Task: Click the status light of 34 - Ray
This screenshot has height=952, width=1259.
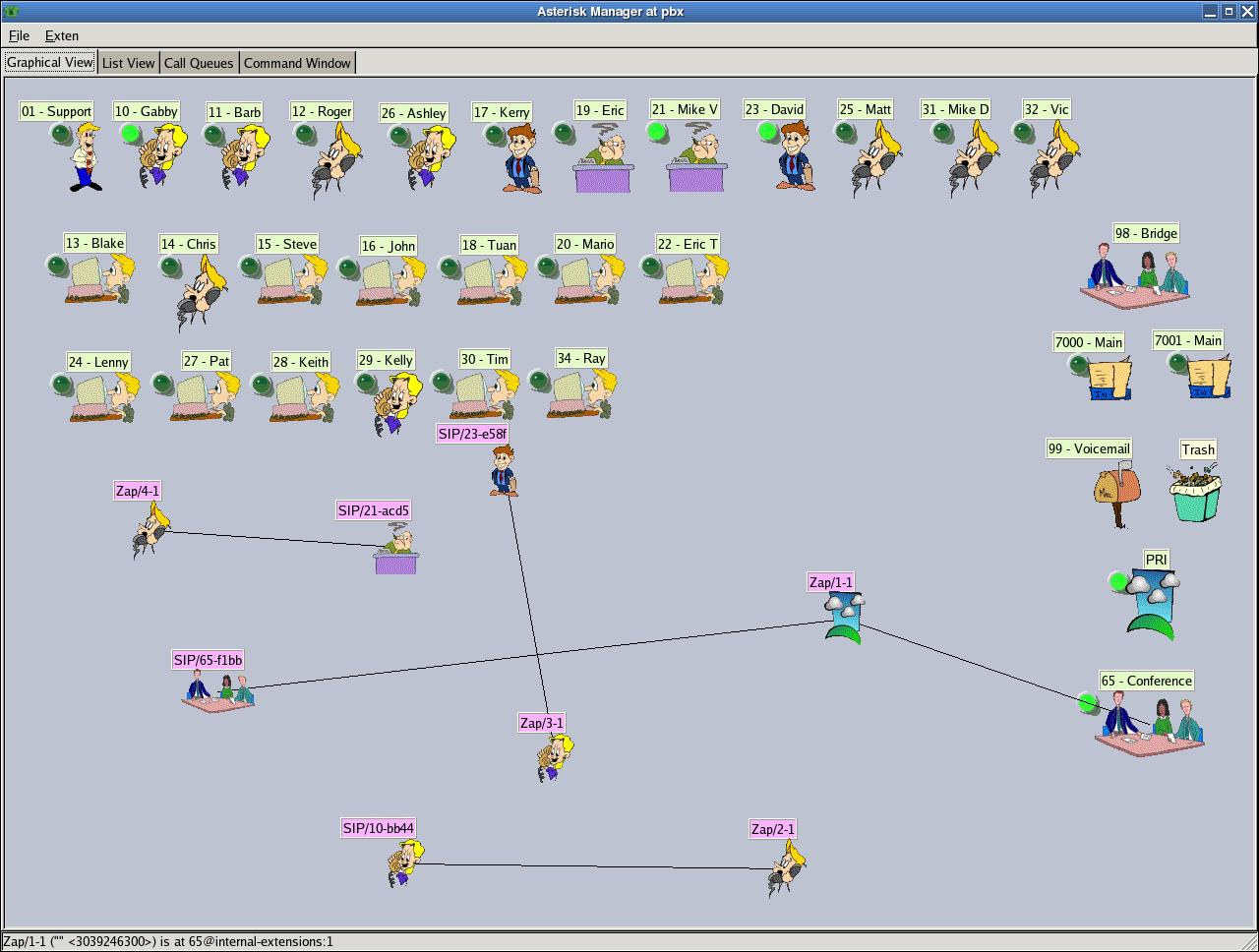Action: pos(539,380)
